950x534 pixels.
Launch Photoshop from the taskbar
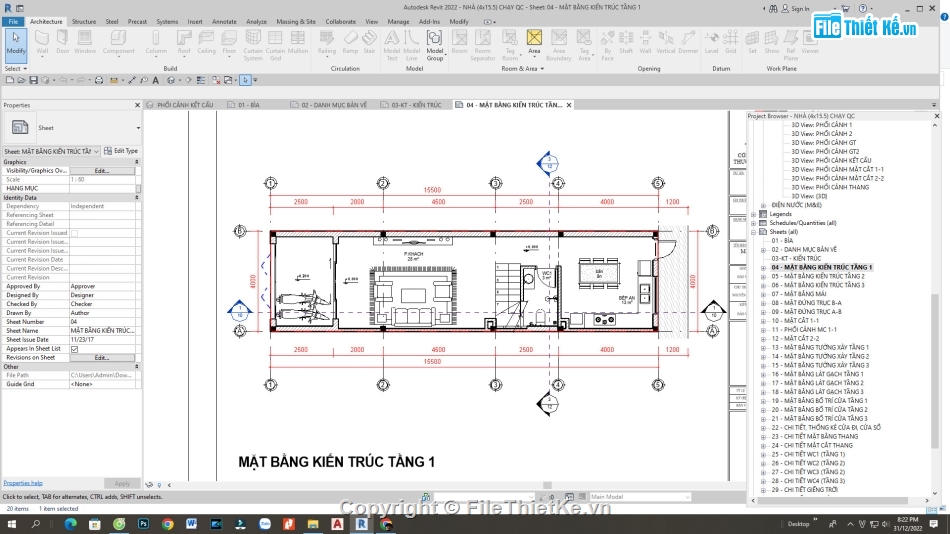(144, 524)
